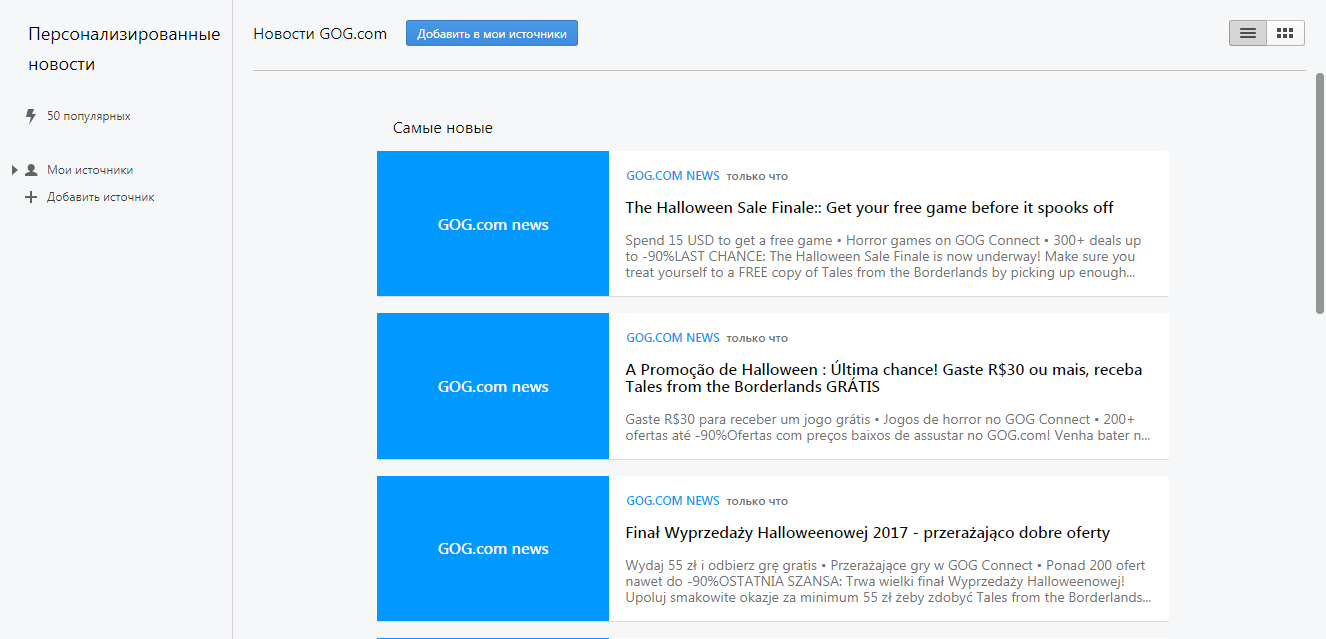Open A Promoção de Halloween article headline
This screenshot has height=639, width=1326.
[884, 378]
